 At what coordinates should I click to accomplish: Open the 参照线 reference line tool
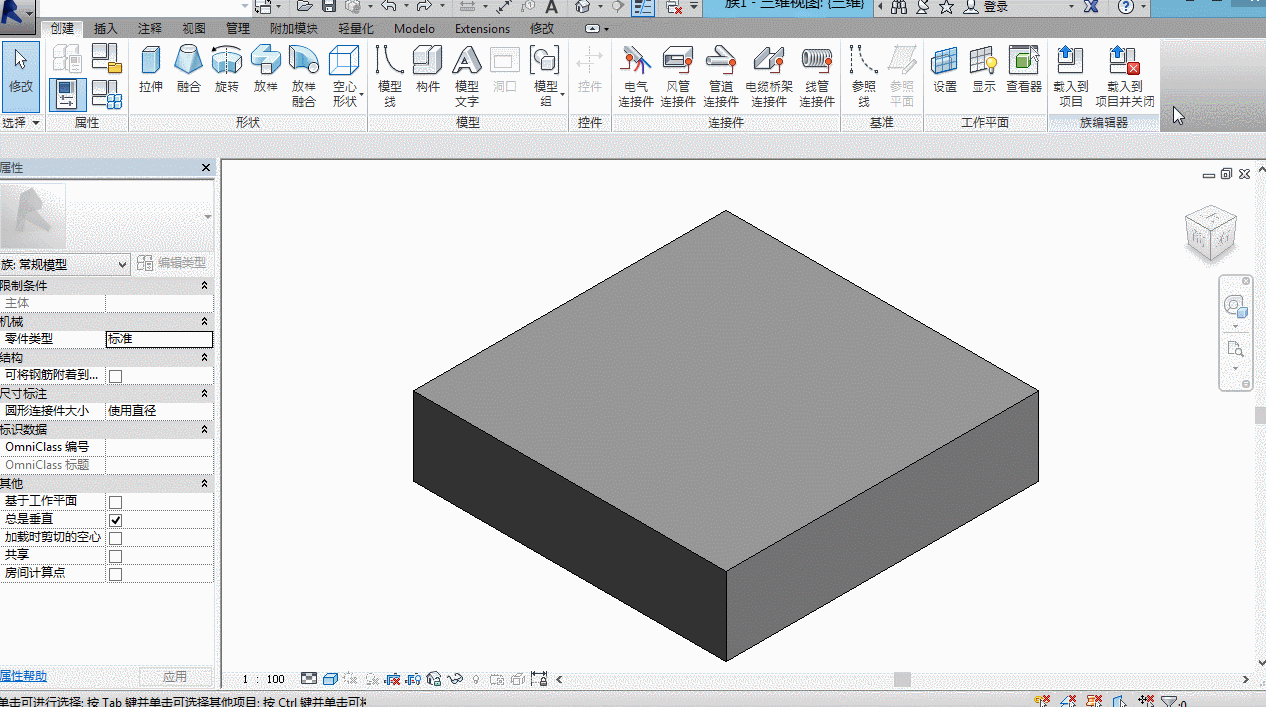pos(864,76)
